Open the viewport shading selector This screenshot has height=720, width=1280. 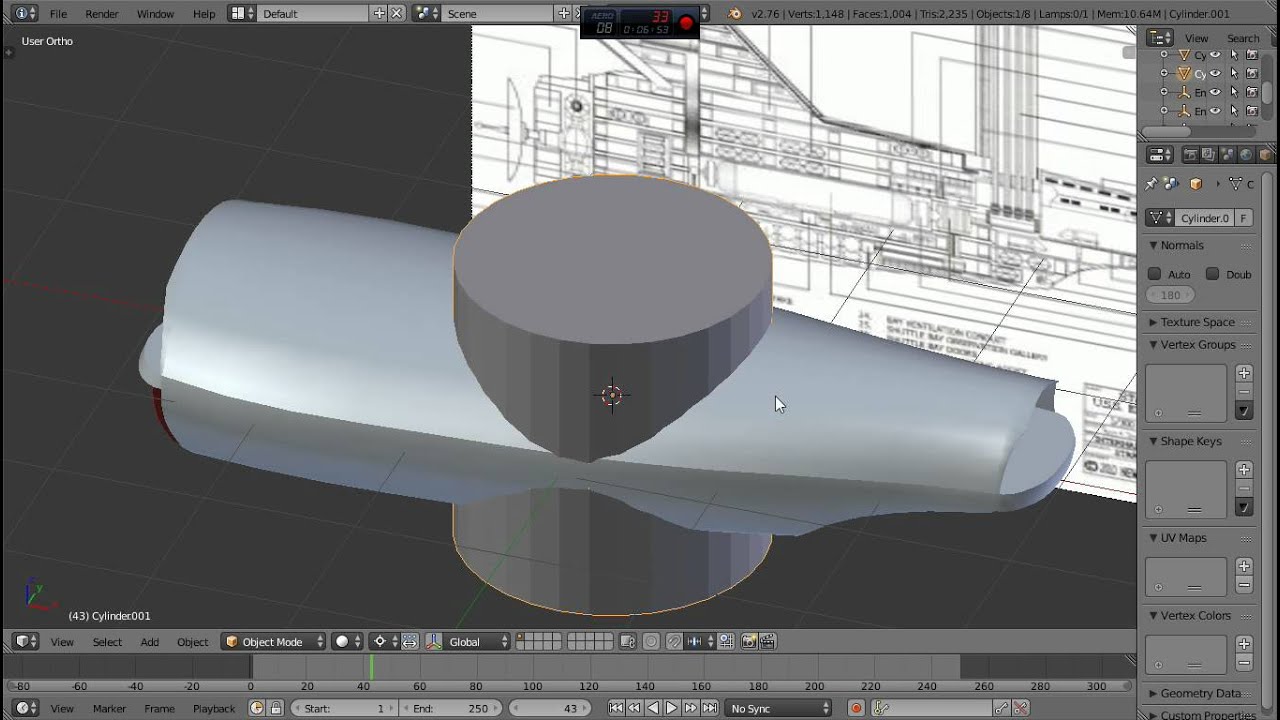tap(349, 642)
